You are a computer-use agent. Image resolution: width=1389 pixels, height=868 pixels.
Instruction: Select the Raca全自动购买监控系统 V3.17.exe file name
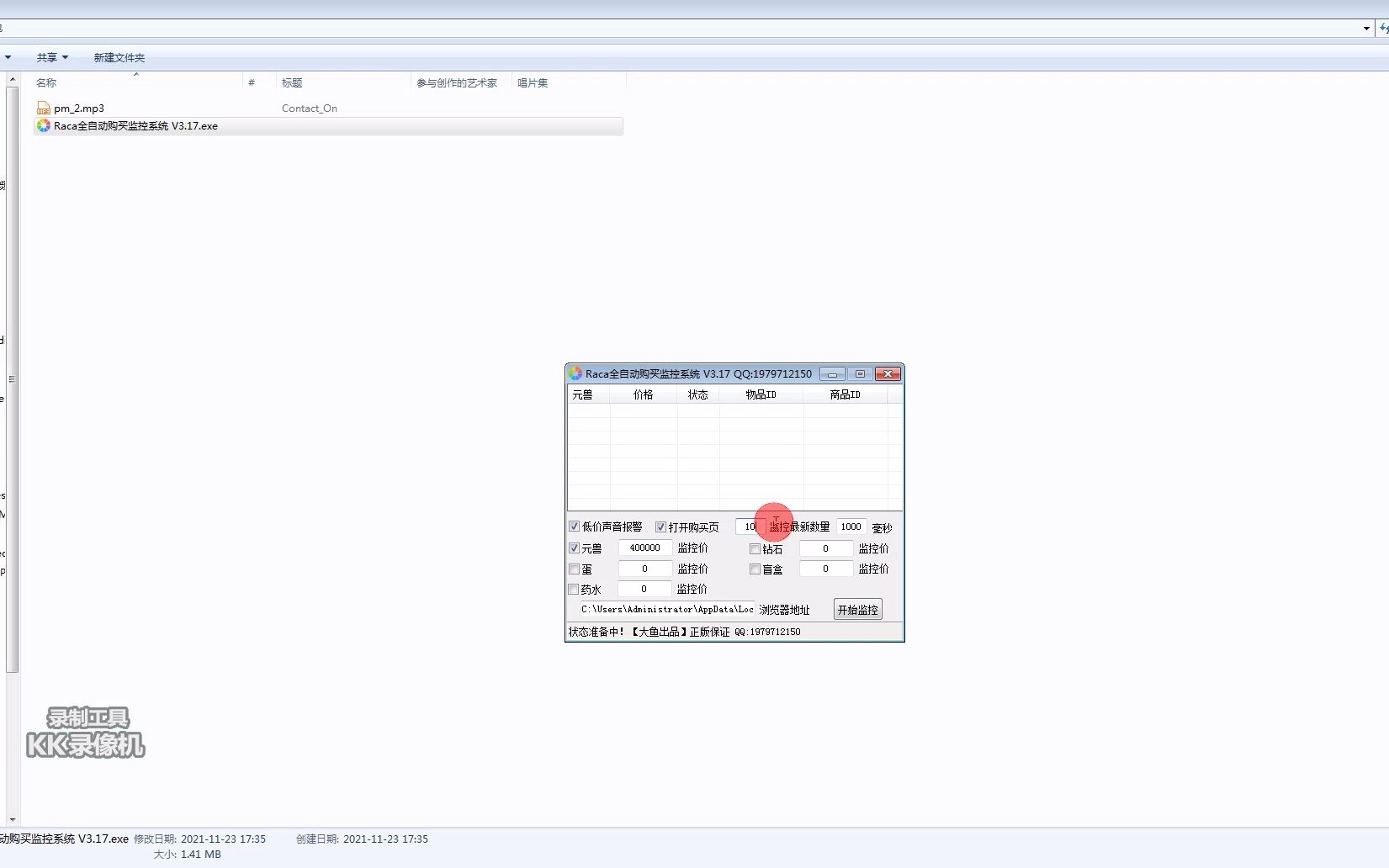(136, 126)
